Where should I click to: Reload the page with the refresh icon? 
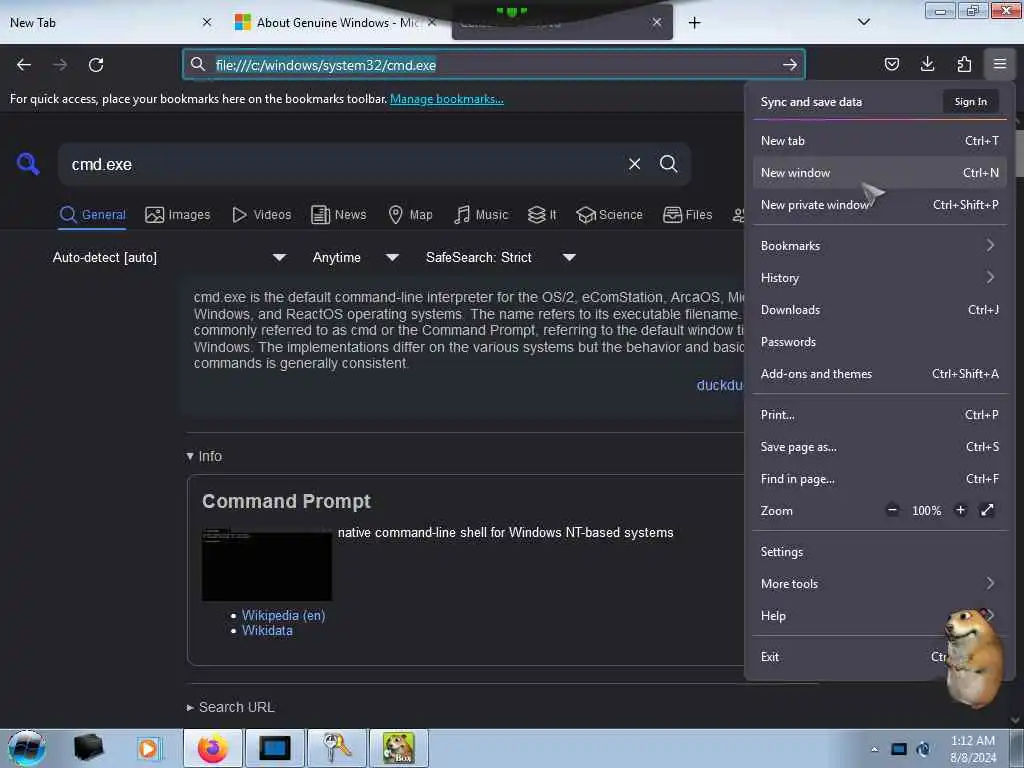pyautogui.click(x=96, y=65)
